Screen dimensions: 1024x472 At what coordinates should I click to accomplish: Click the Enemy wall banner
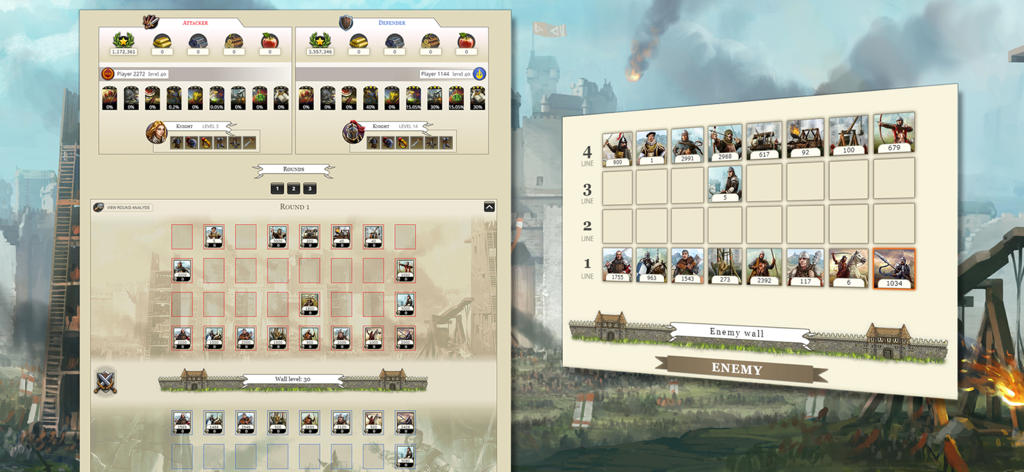click(x=740, y=333)
